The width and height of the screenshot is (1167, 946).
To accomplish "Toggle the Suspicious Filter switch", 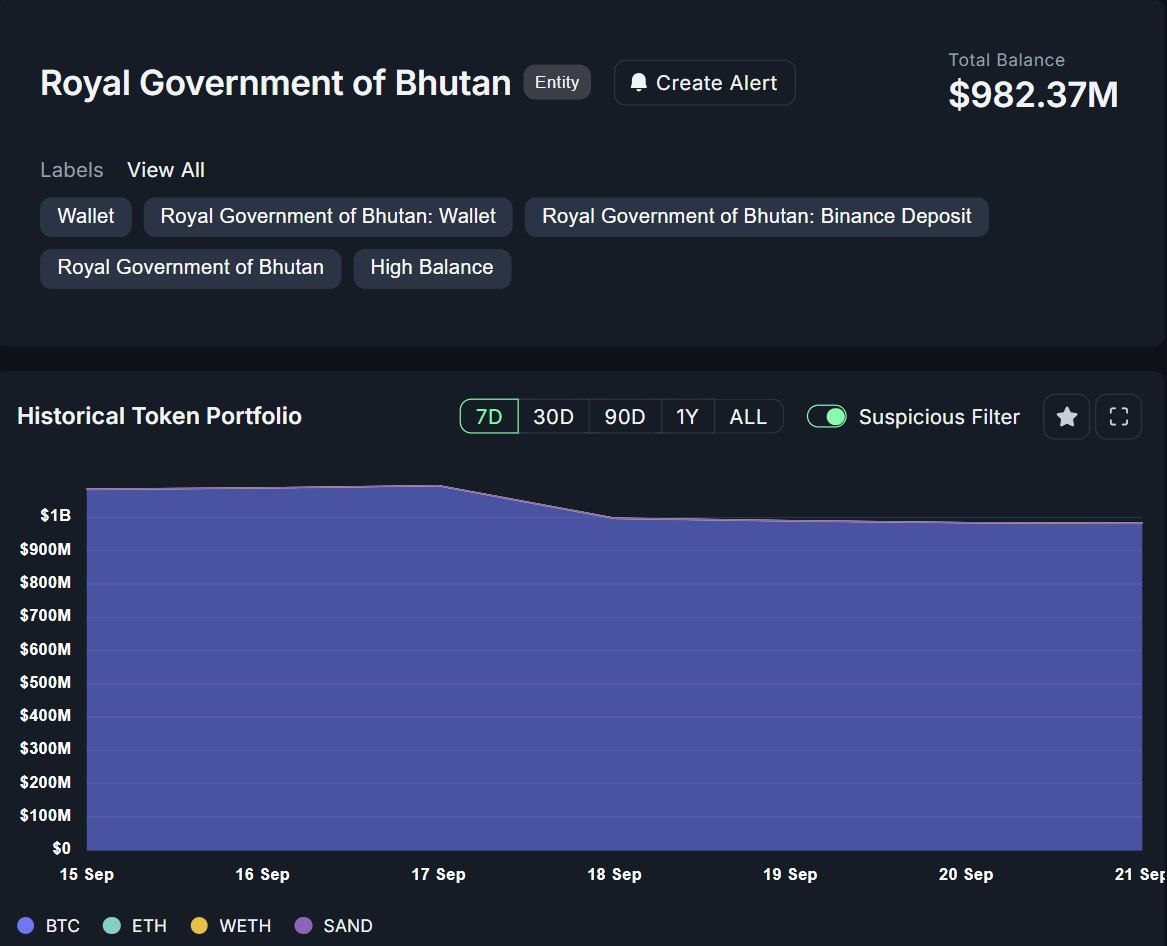I will [827, 417].
